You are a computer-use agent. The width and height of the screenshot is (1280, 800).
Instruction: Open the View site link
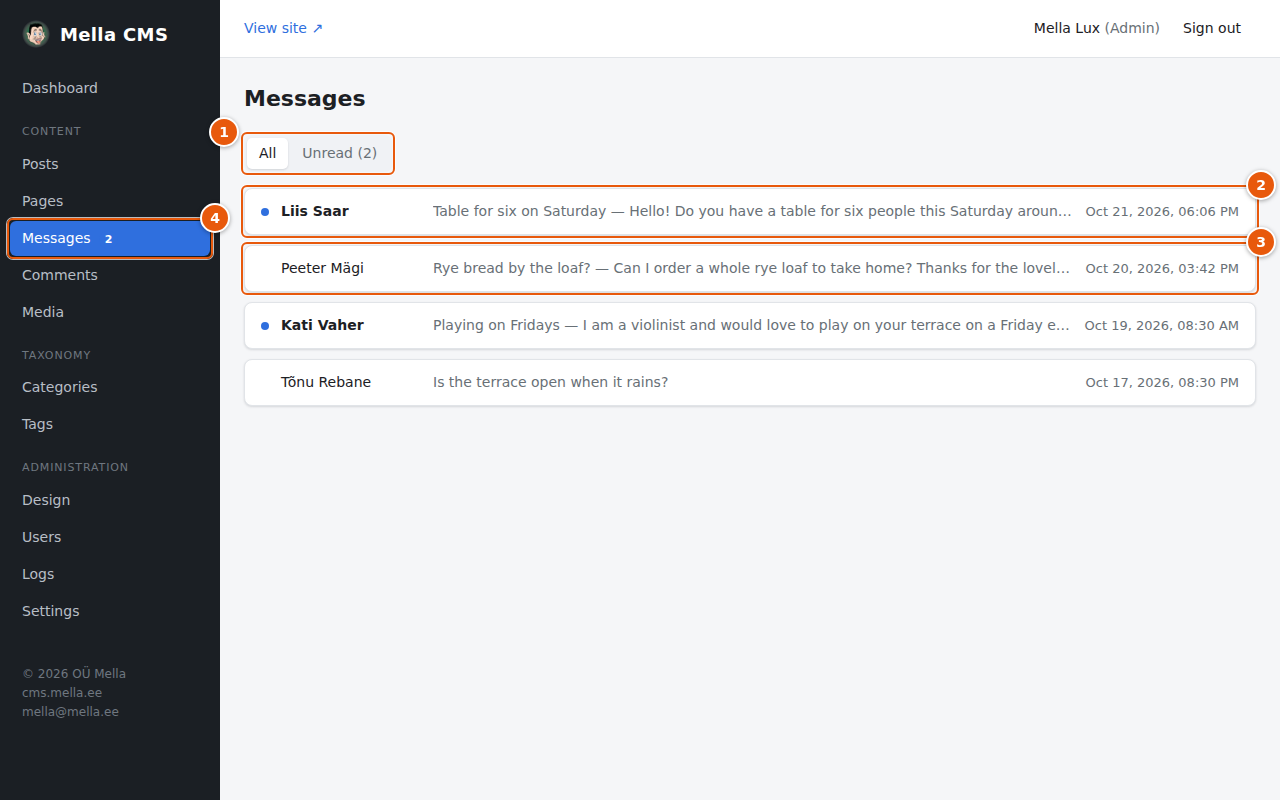coord(284,28)
